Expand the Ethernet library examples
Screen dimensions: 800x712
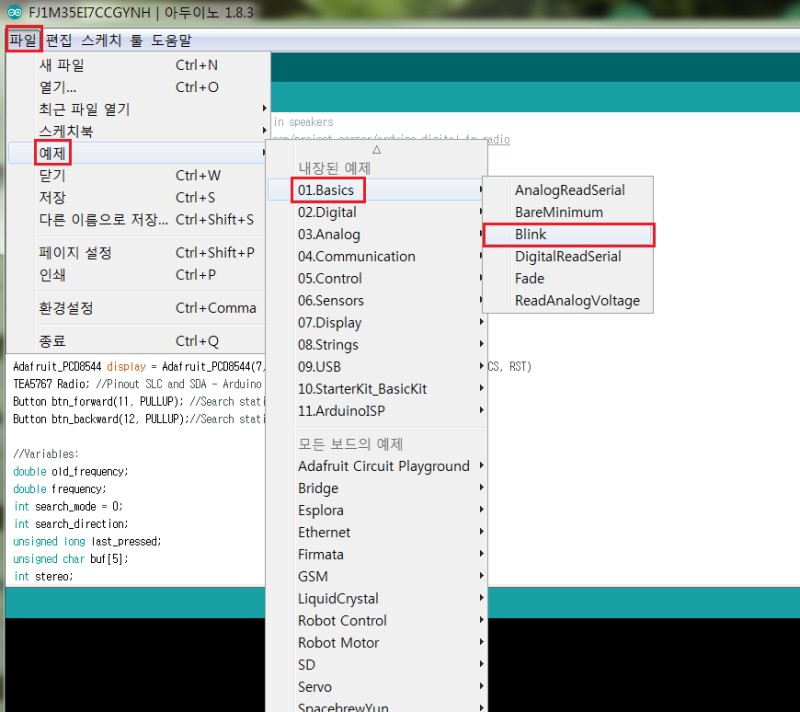[x=324, y=532]
